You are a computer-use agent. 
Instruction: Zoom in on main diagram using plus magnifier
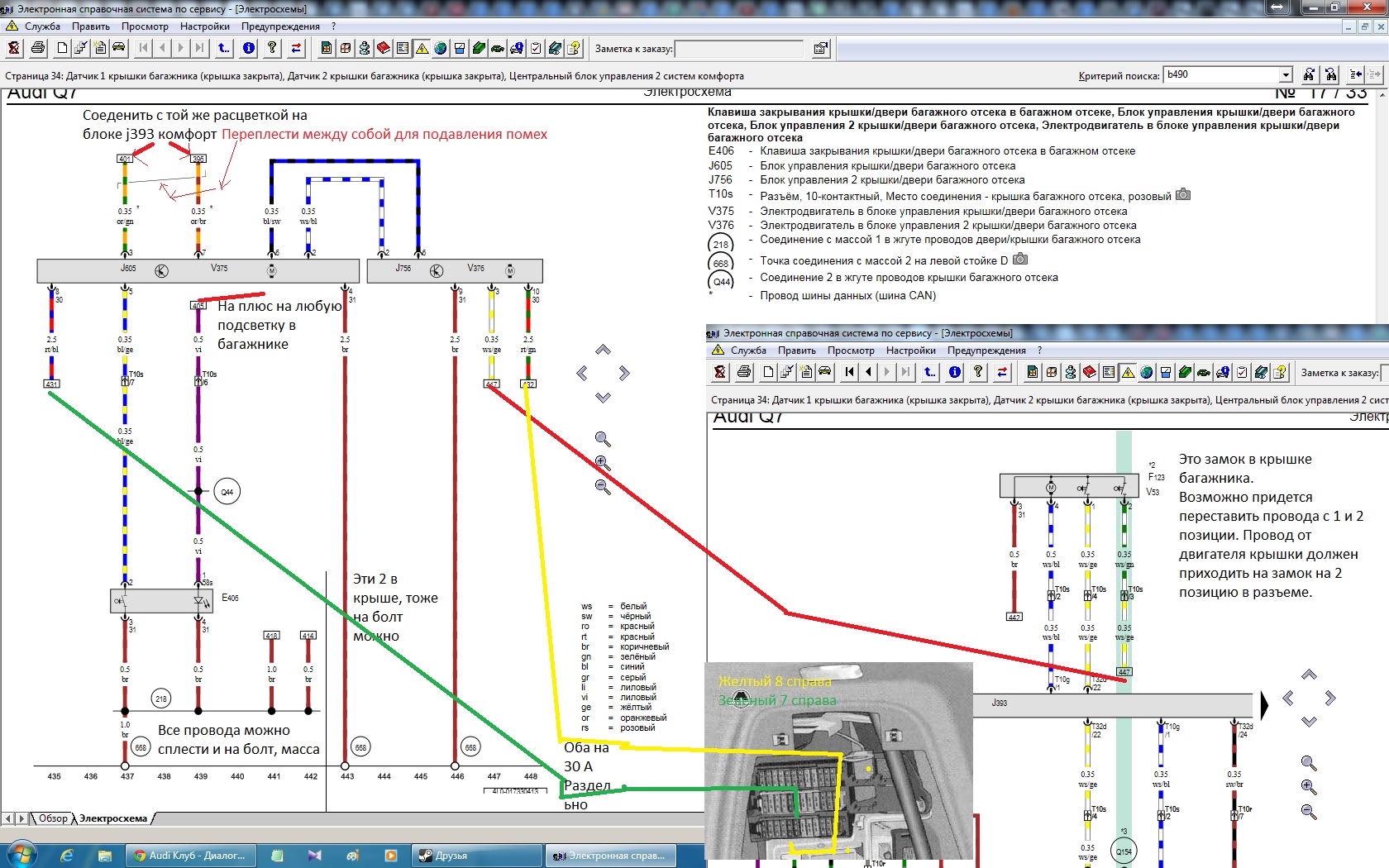(x=603, y=463)
